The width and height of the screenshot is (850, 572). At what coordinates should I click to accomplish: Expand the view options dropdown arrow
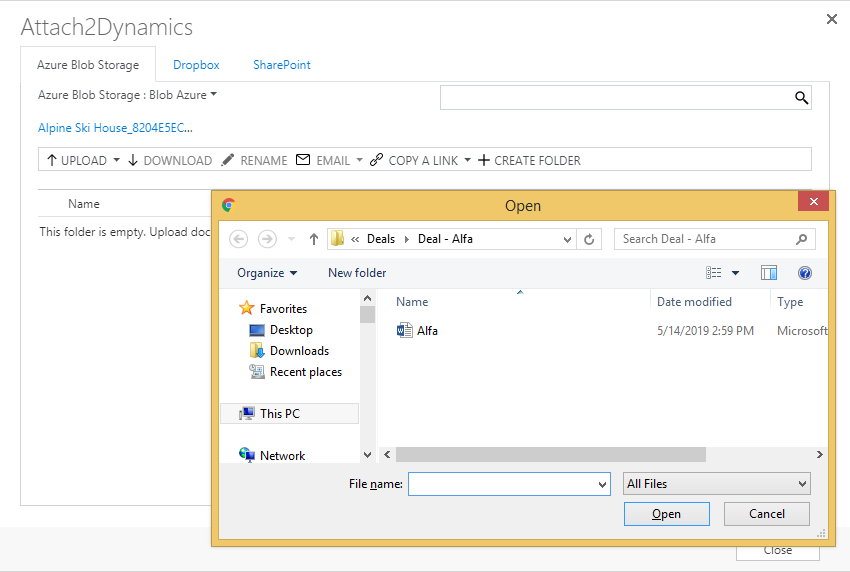tap(736, 273)
